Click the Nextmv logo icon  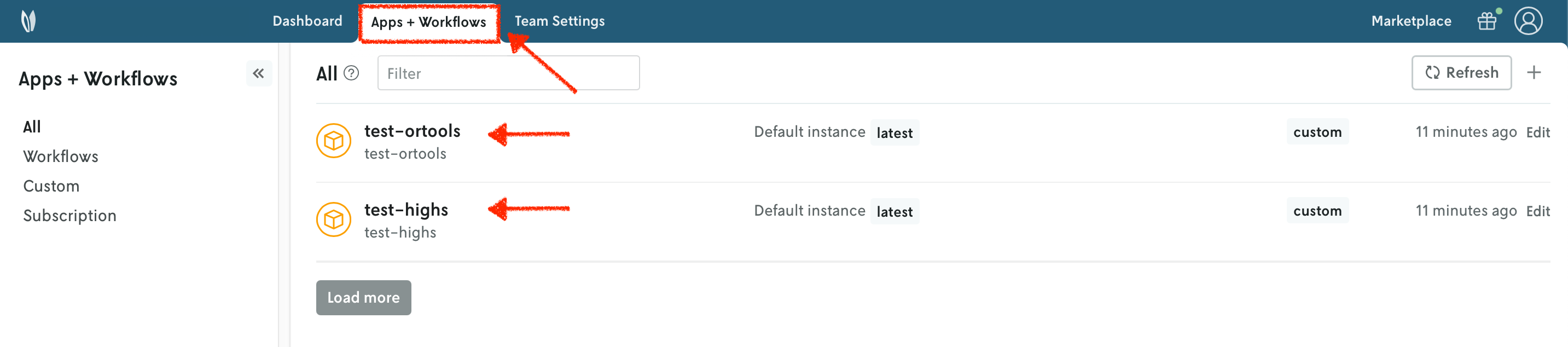point(28,21)
